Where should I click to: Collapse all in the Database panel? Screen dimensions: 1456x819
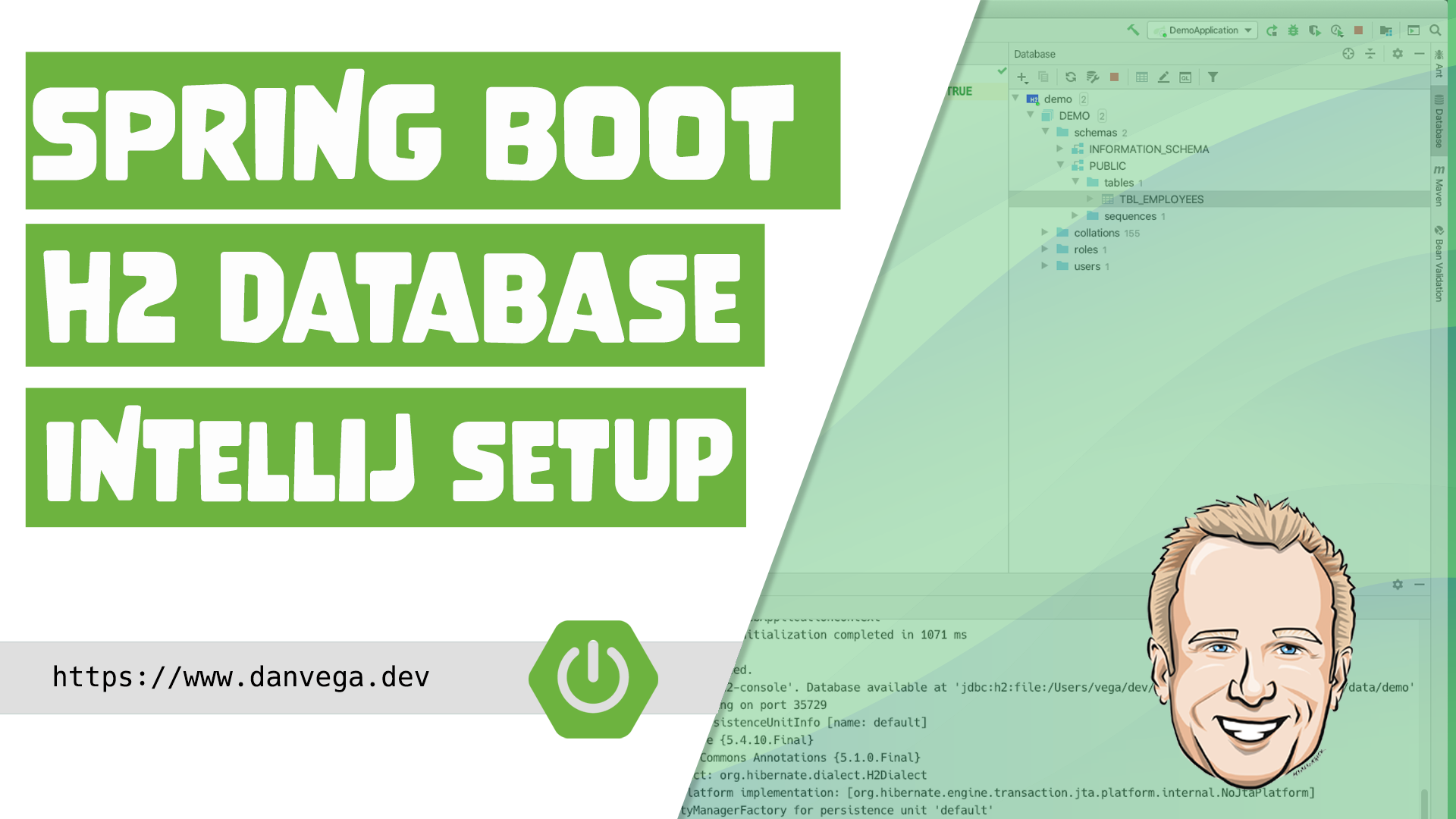[1370, 54]
